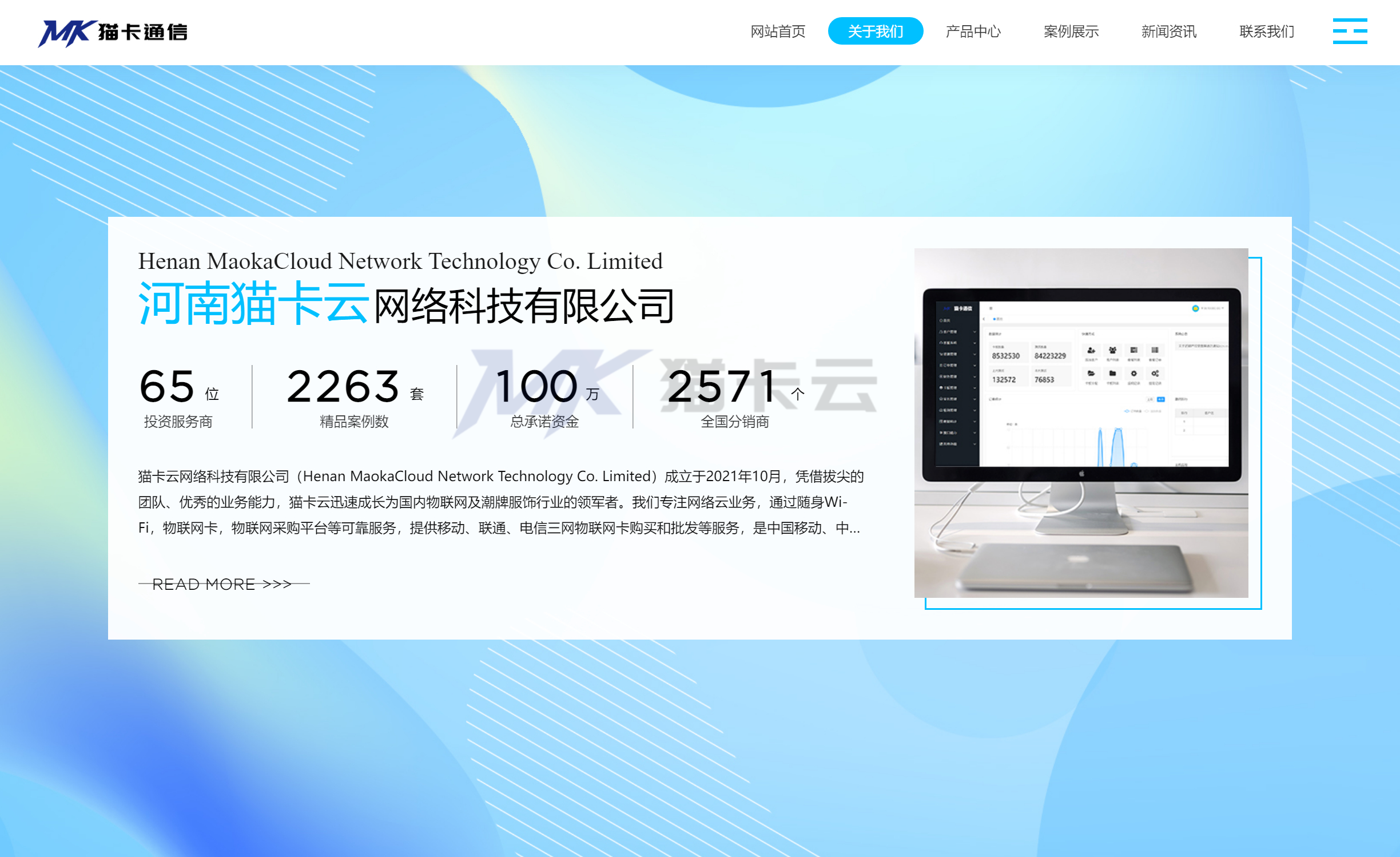The width and height of the screenshot is (1400, 857).
Task: Select the 关于我们 navigation tab
Action: coord(876,31)
